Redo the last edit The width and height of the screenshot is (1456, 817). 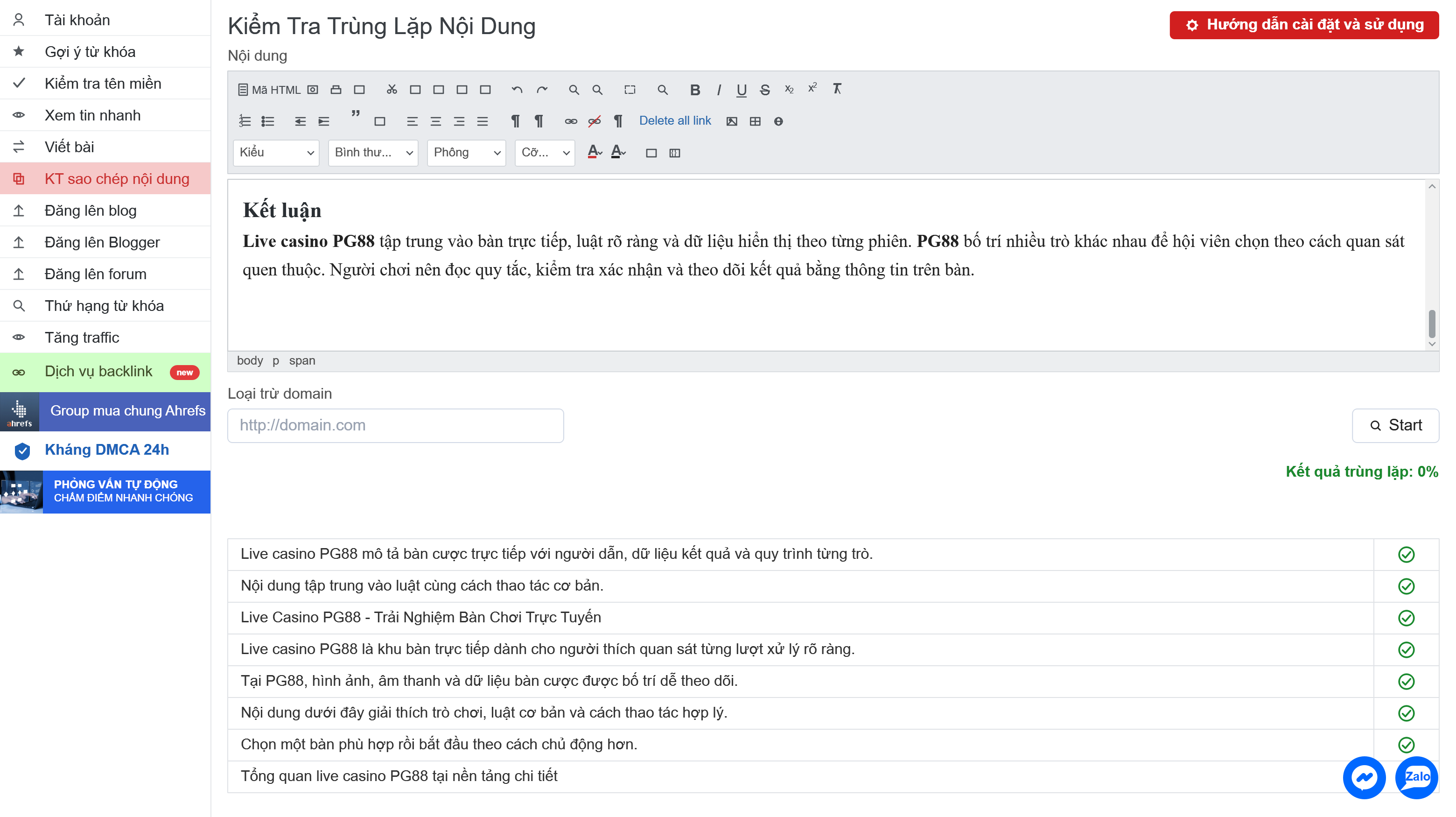tap(541, 89)
